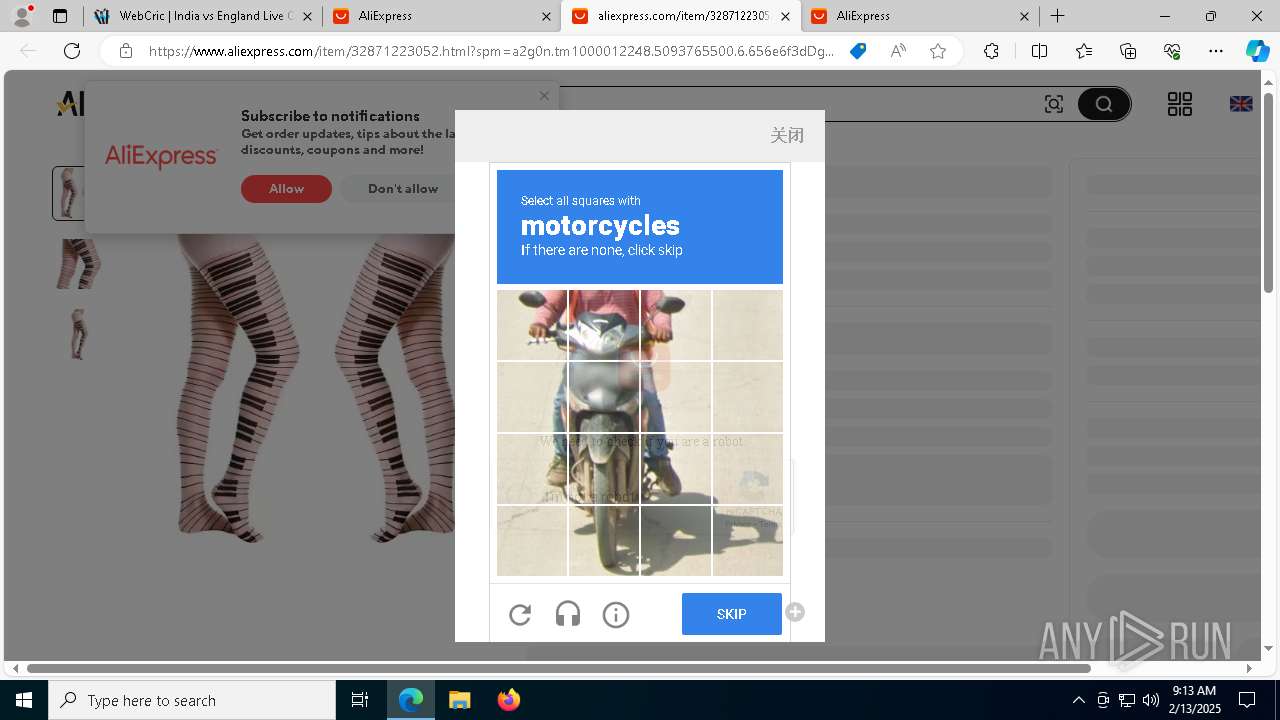Open a new browser tab
The height and width of the screenshot is (720, 1280).
click(x=1057, y=16)
